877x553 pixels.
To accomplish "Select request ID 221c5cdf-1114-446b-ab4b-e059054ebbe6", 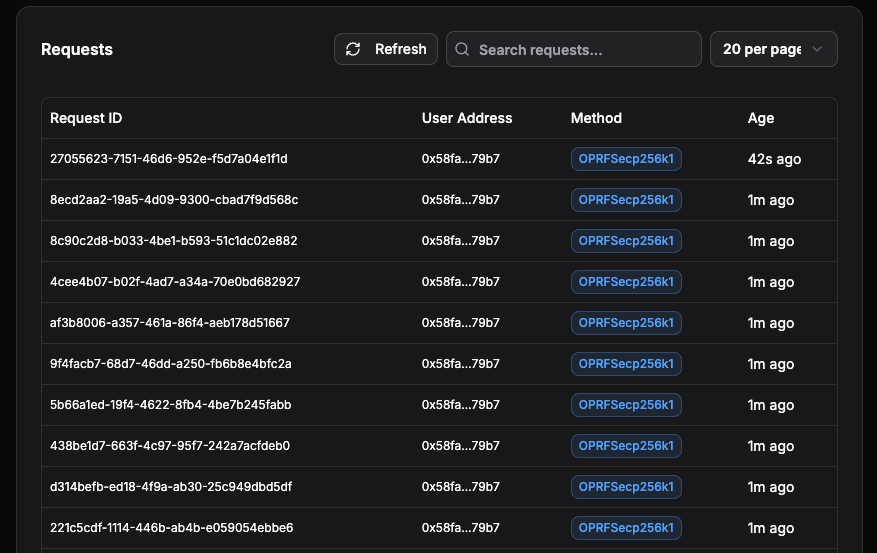I will point(172,528).
